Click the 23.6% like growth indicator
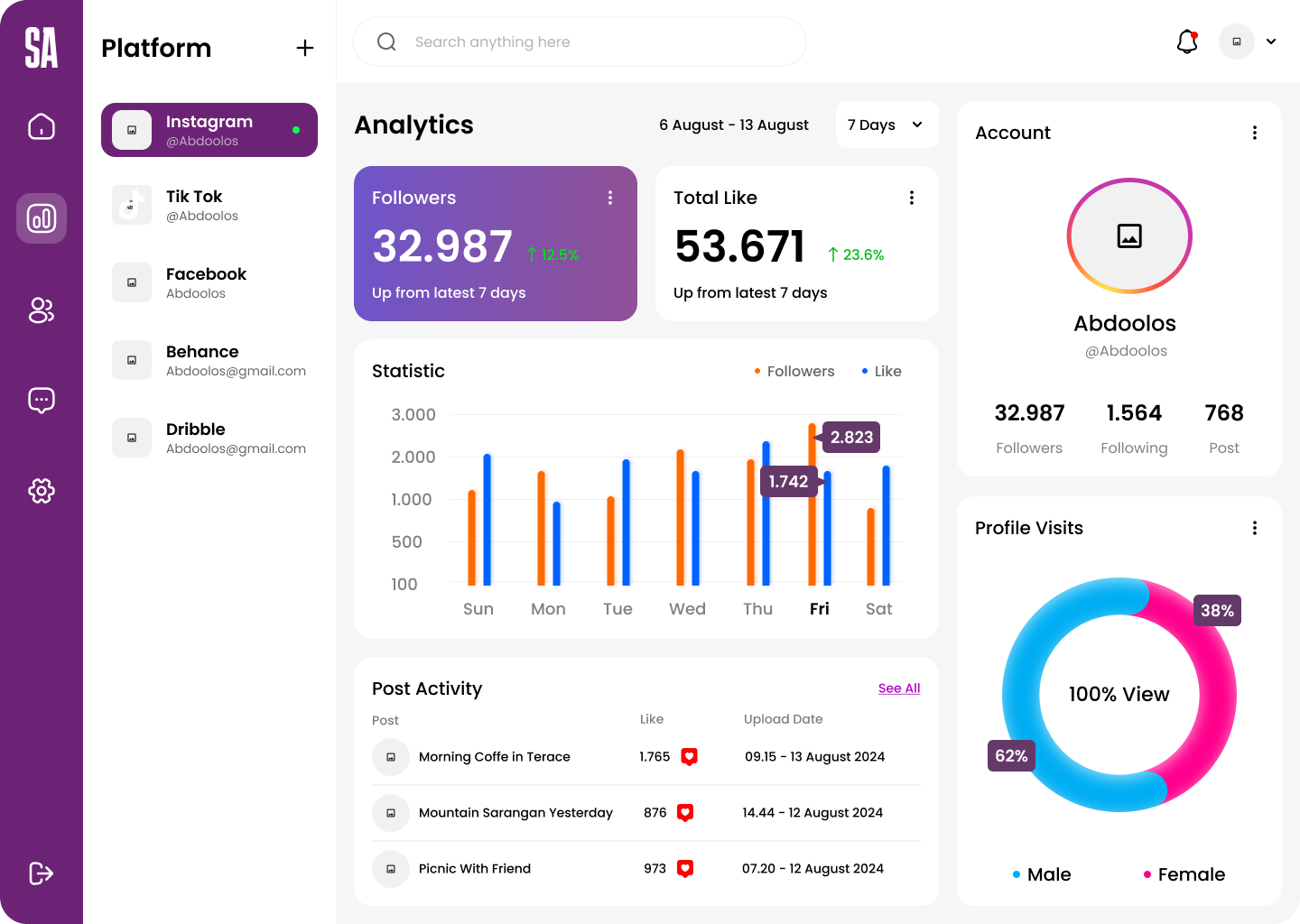Image resolution: width=1300 pixels, height=924 pixels. coord(856,254)
